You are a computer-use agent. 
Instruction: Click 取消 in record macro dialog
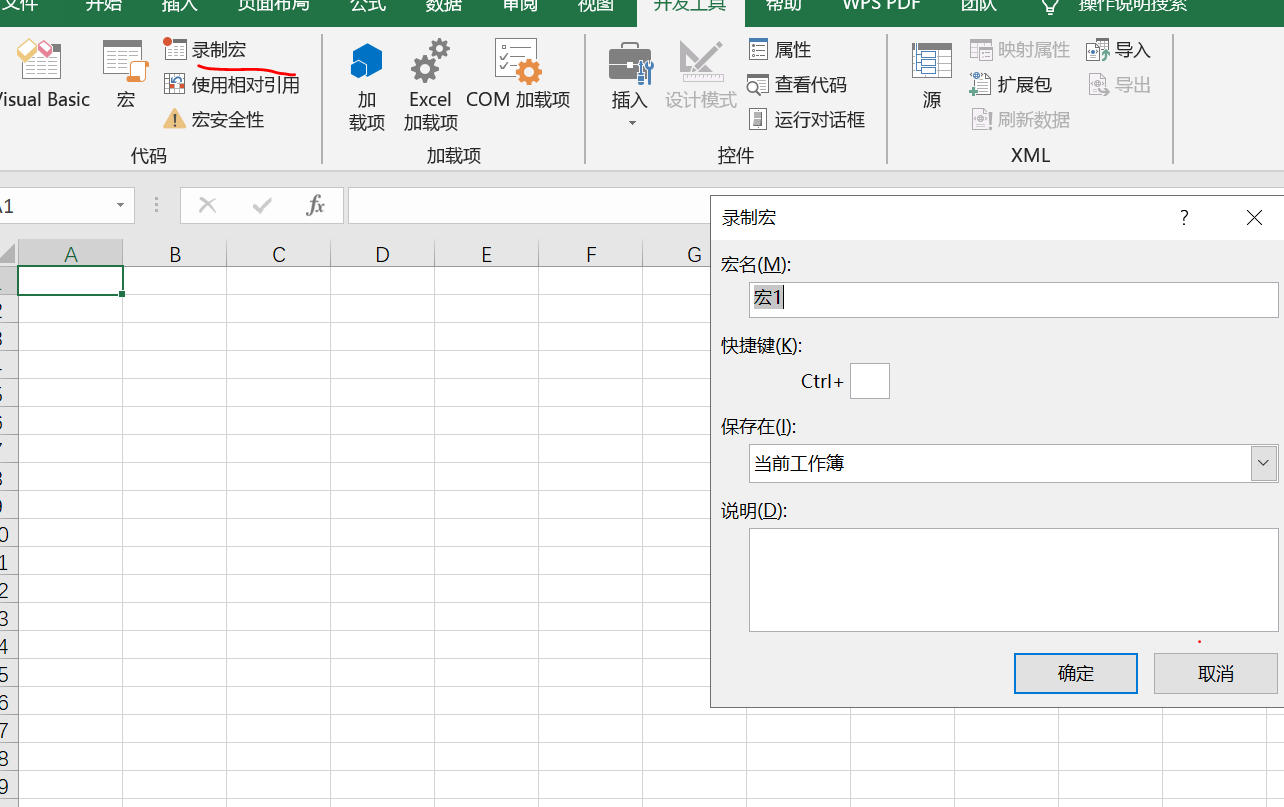[1215, 674]
